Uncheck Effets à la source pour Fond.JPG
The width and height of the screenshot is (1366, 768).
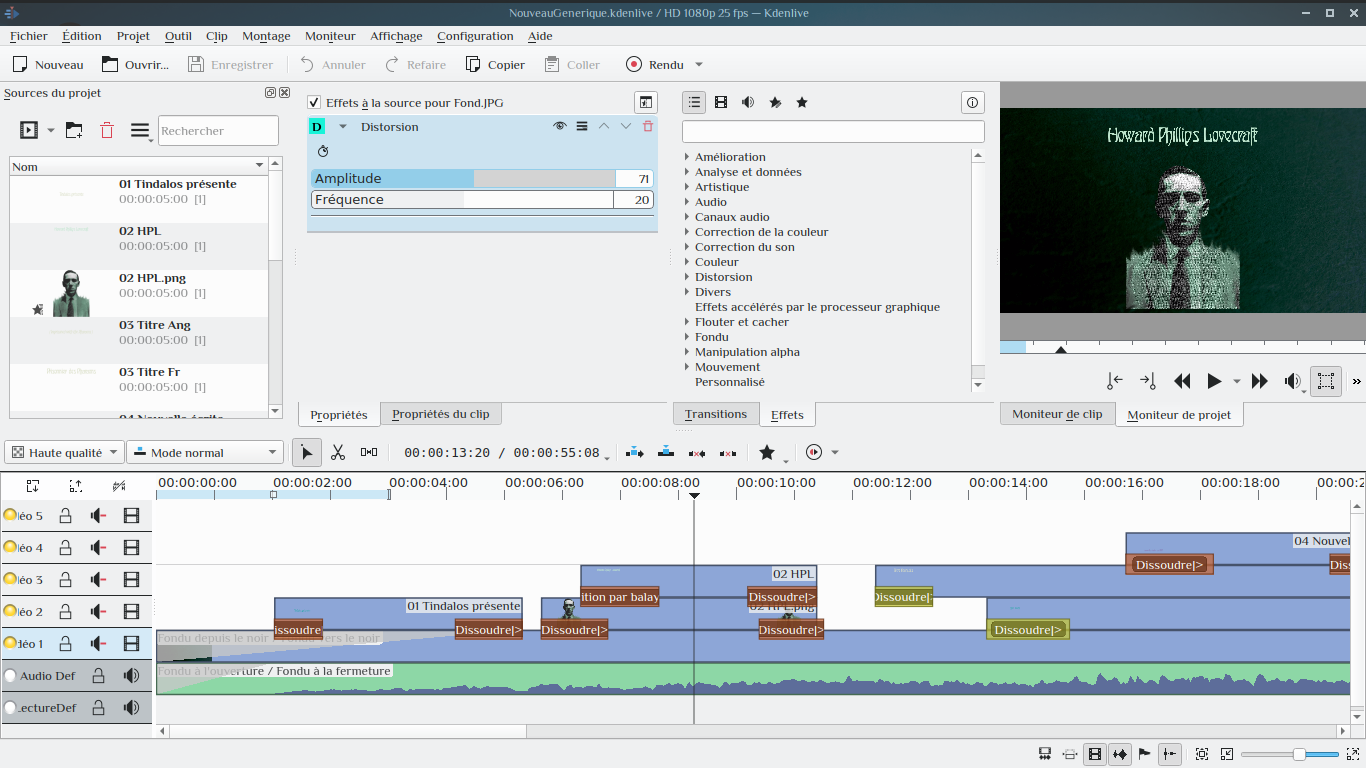(x=314, y=102)
